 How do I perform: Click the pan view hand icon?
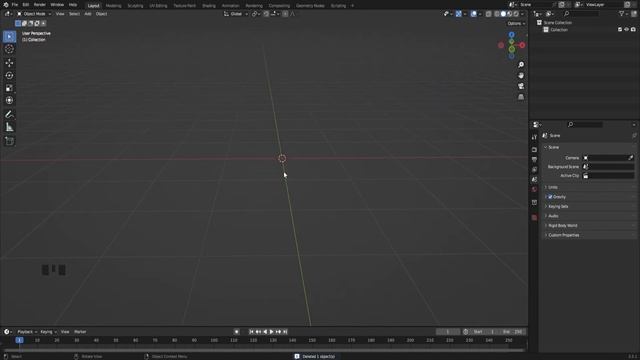(521, 76)
